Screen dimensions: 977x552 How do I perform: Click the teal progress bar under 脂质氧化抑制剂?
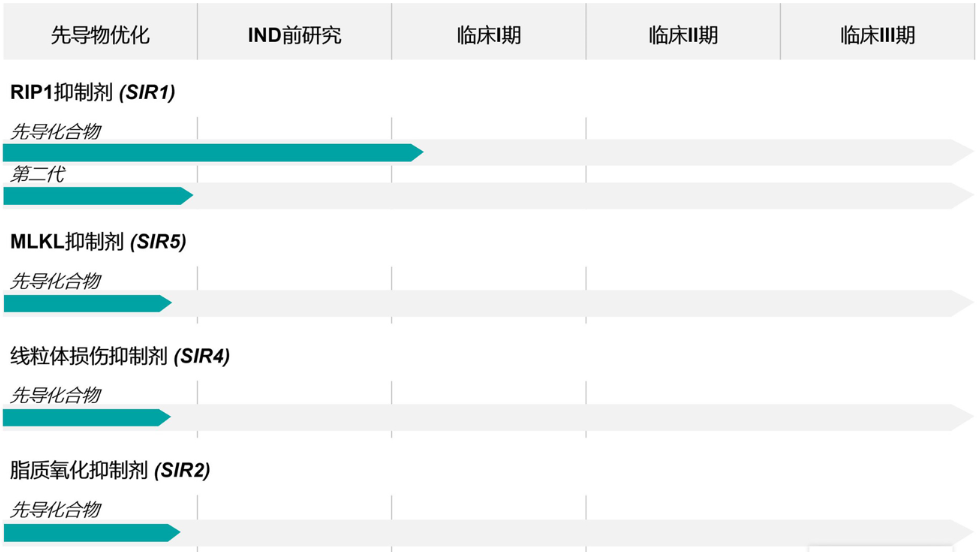point(92,533)
